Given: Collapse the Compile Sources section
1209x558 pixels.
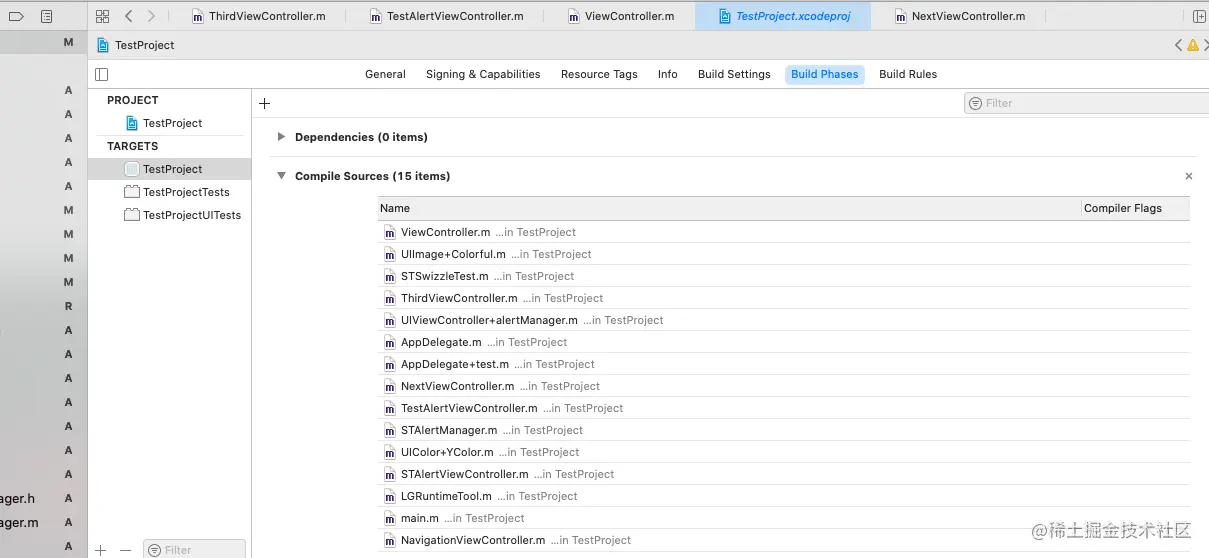Looking at the screenshot, I should 281,176.
